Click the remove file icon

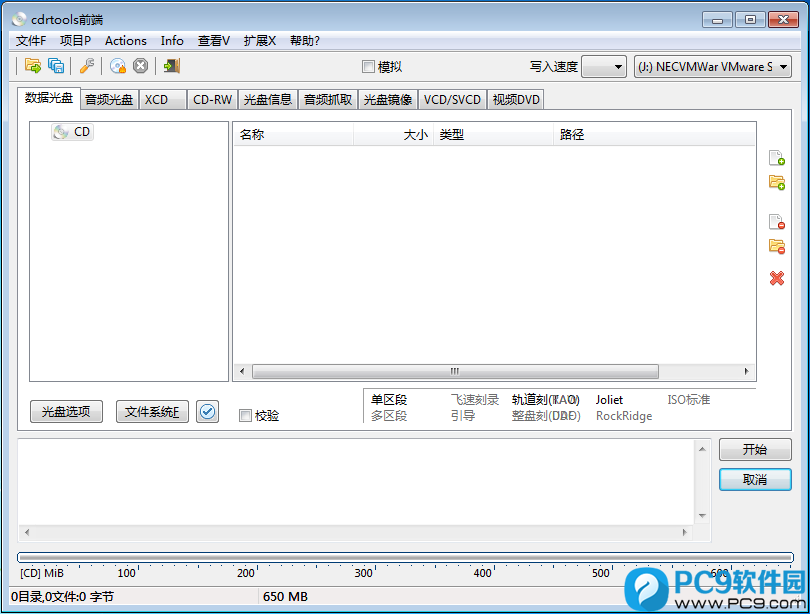776,222
